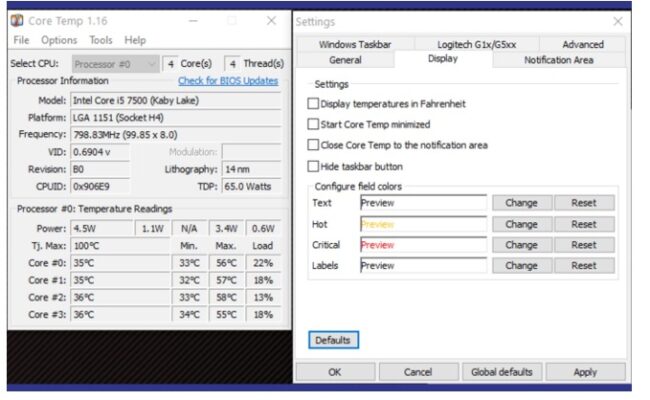Click the Core Temp app icon in title bar
The image size is (650, 400).
17,20
